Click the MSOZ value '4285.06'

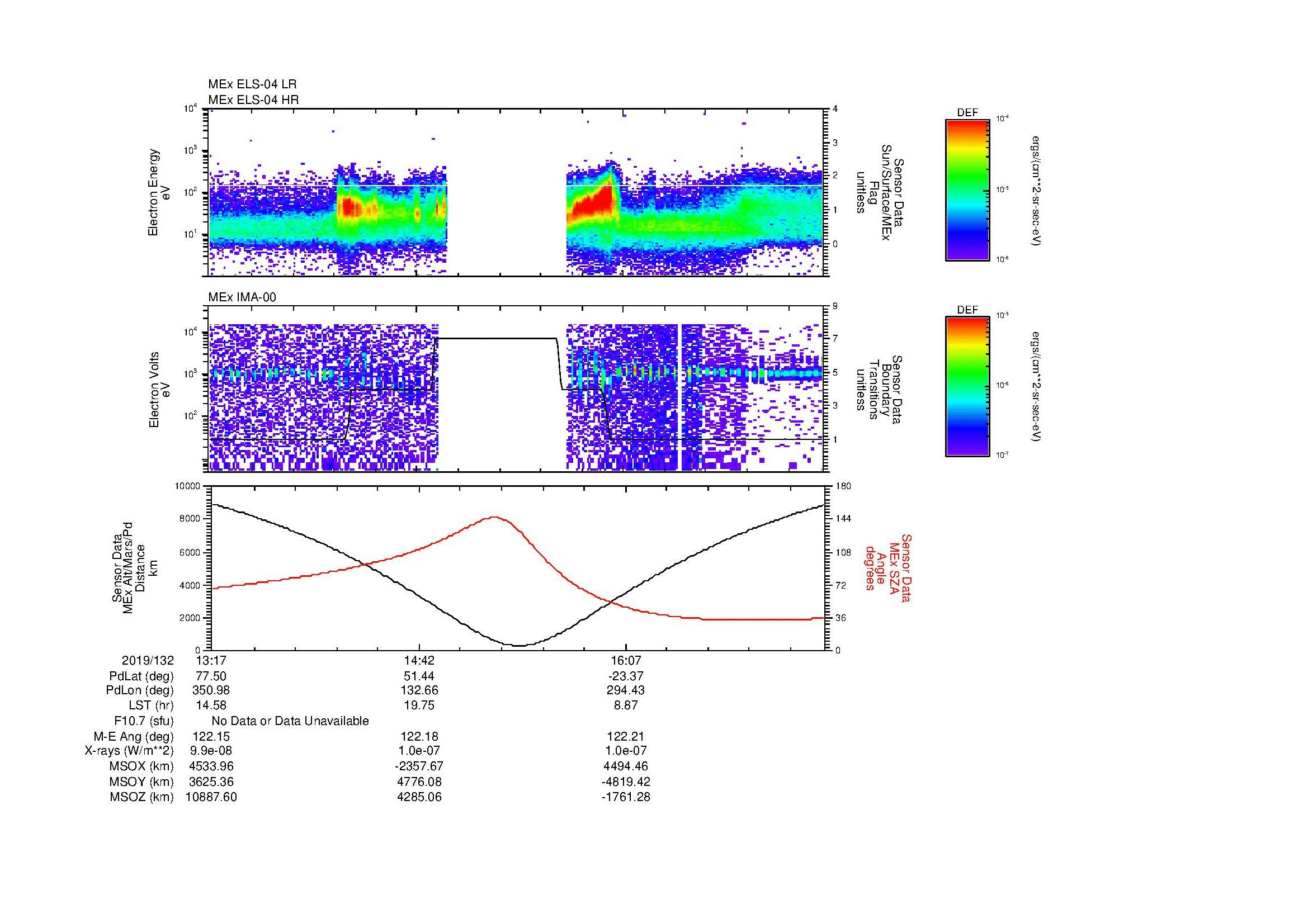(x=419, y=797)
